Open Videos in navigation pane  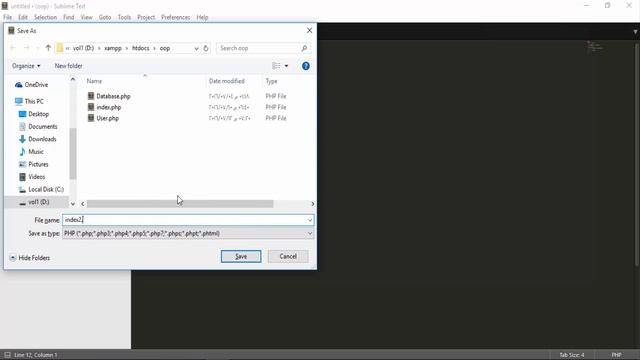(x=36, y=177)
